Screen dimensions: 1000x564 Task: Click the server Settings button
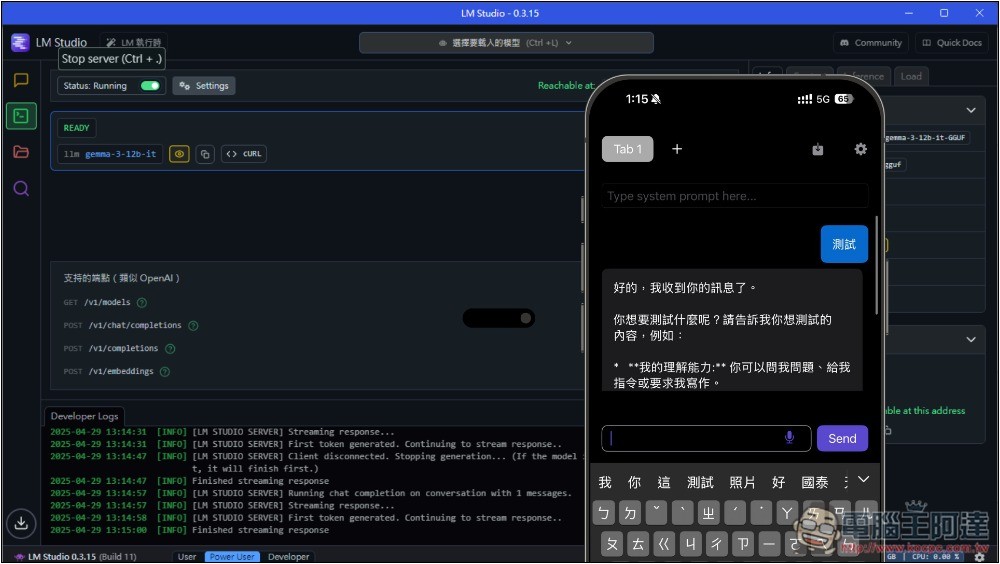(x=204, y=86)
